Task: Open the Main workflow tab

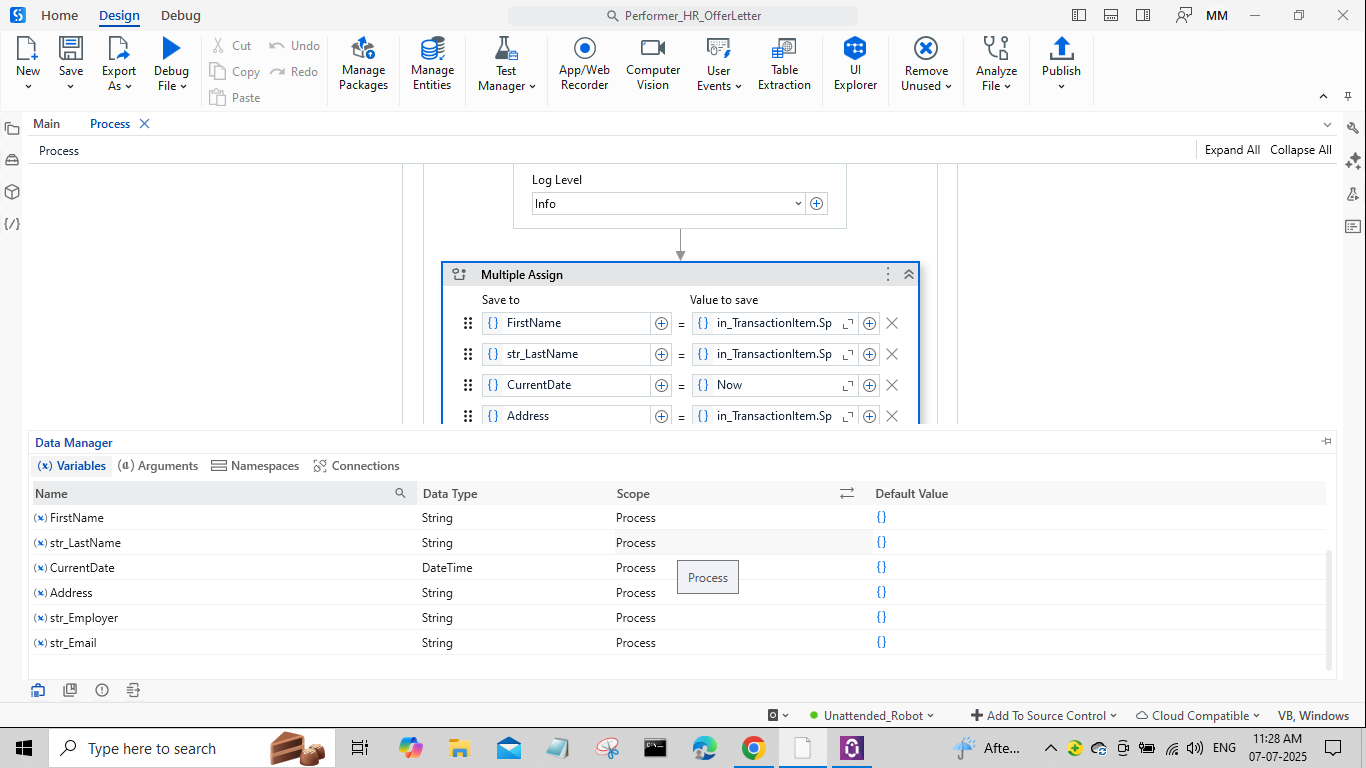Action: coord(46,124)
